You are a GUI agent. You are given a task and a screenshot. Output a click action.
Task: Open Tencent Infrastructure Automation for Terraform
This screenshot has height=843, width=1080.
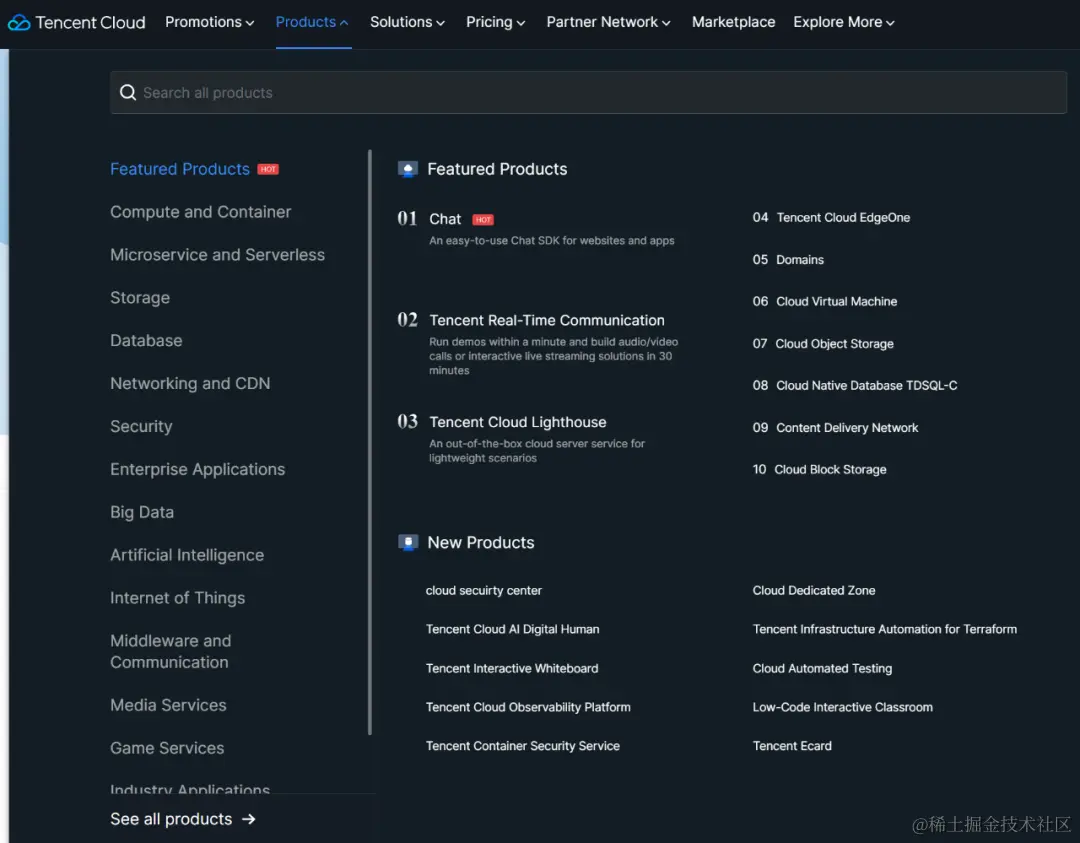coord(884,629)
